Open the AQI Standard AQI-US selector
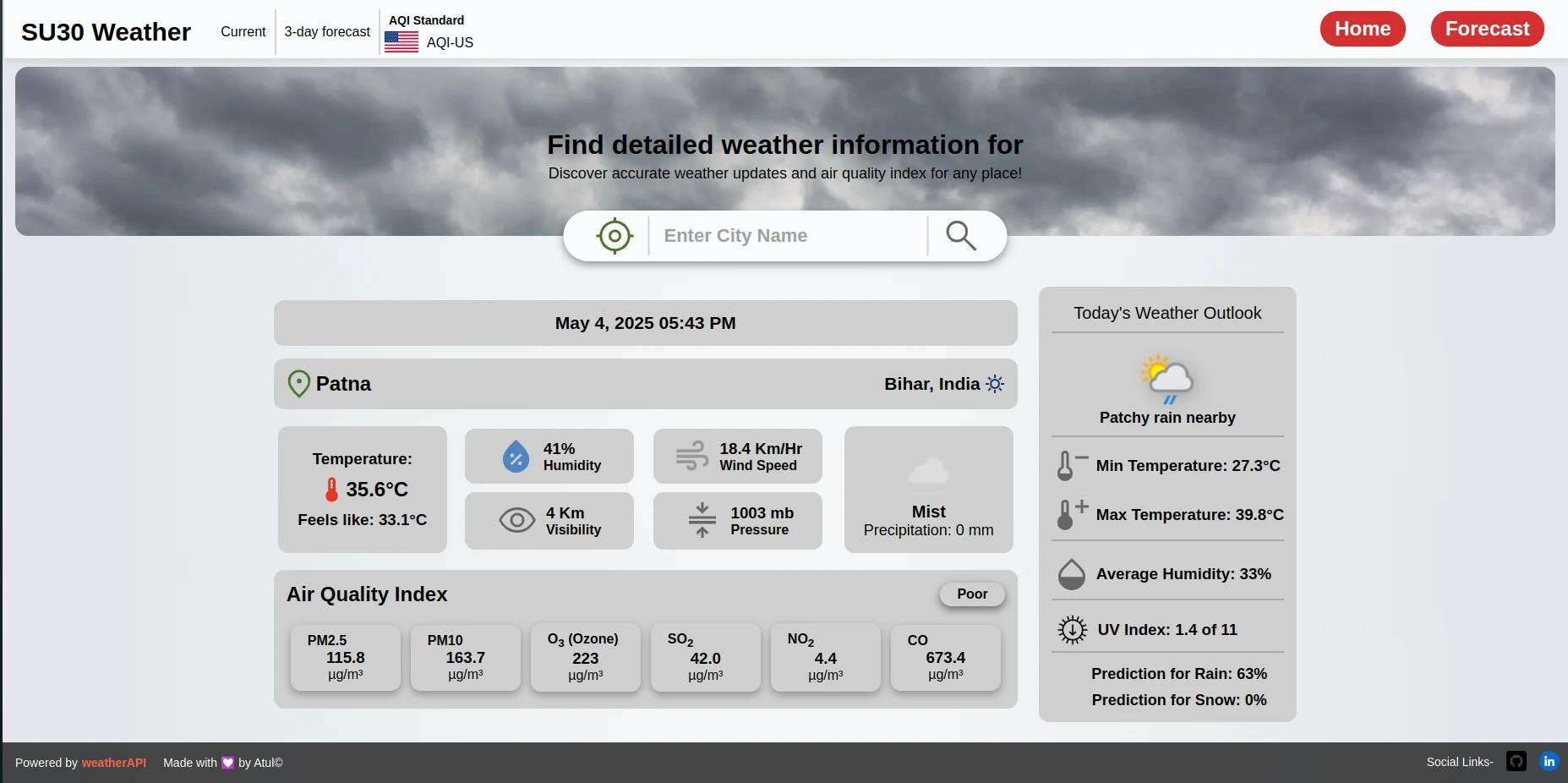The image size is (1568, 783). [429, 32]
